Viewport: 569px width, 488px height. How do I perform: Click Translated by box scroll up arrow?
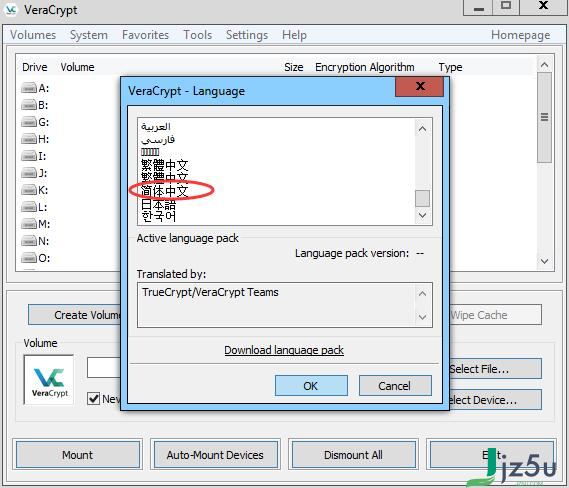(x=422, y=294)
